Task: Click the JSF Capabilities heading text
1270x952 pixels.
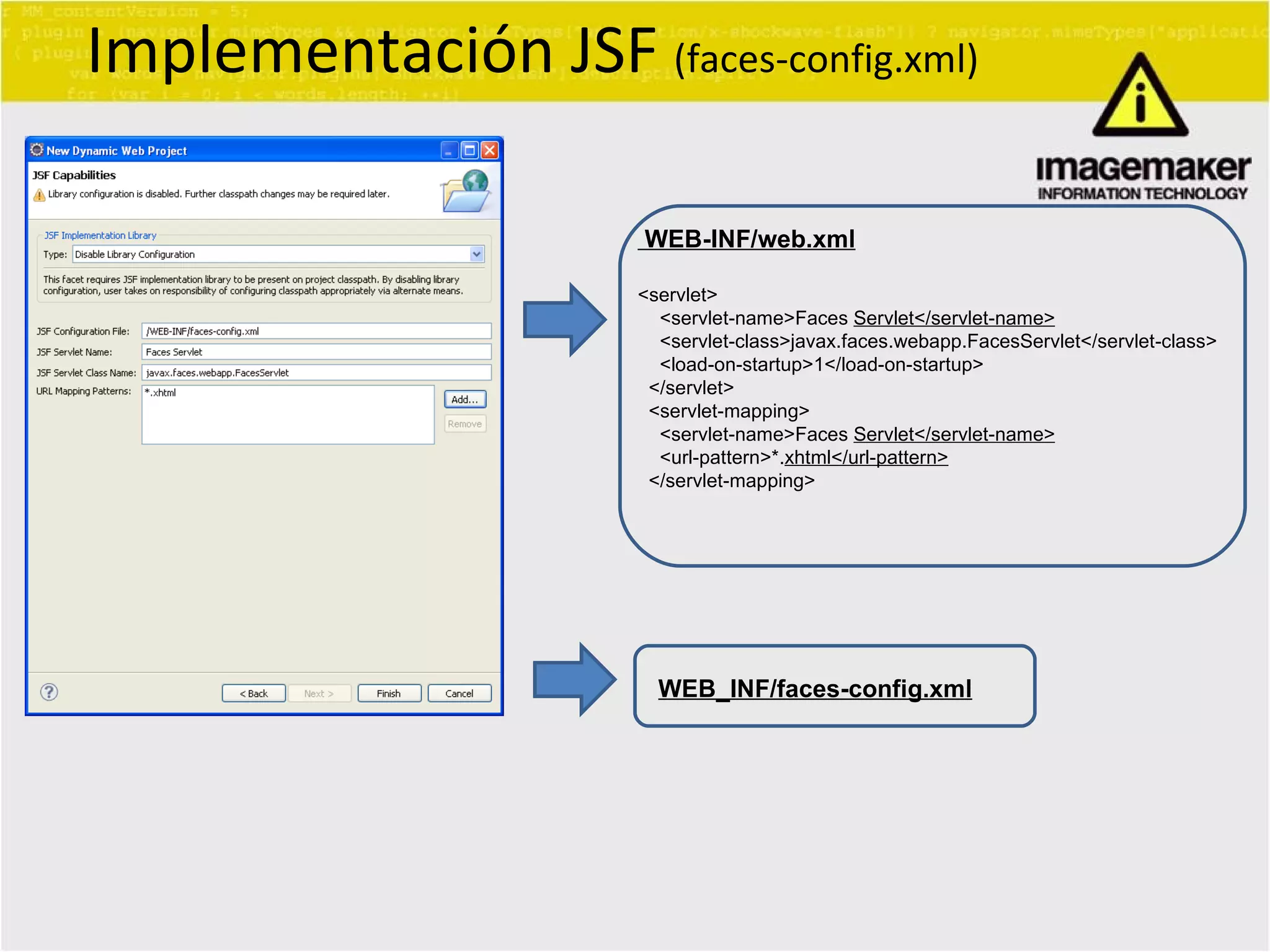Action: click(x=74, y=175)
